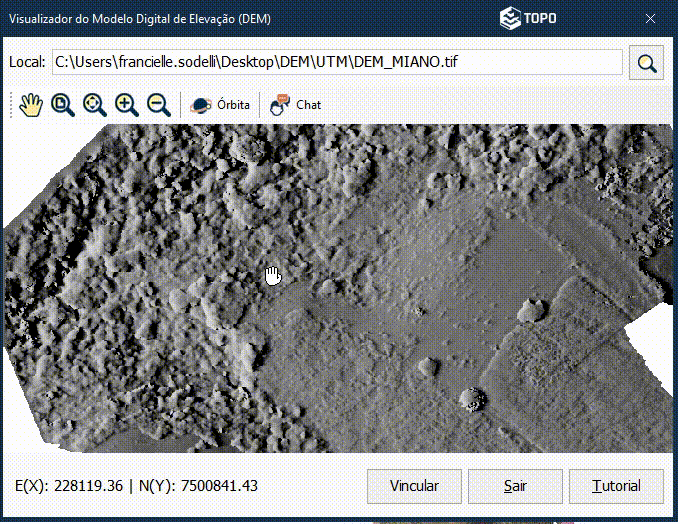Click the "Local:" label
680x524 pixels.
coord(27,62)
